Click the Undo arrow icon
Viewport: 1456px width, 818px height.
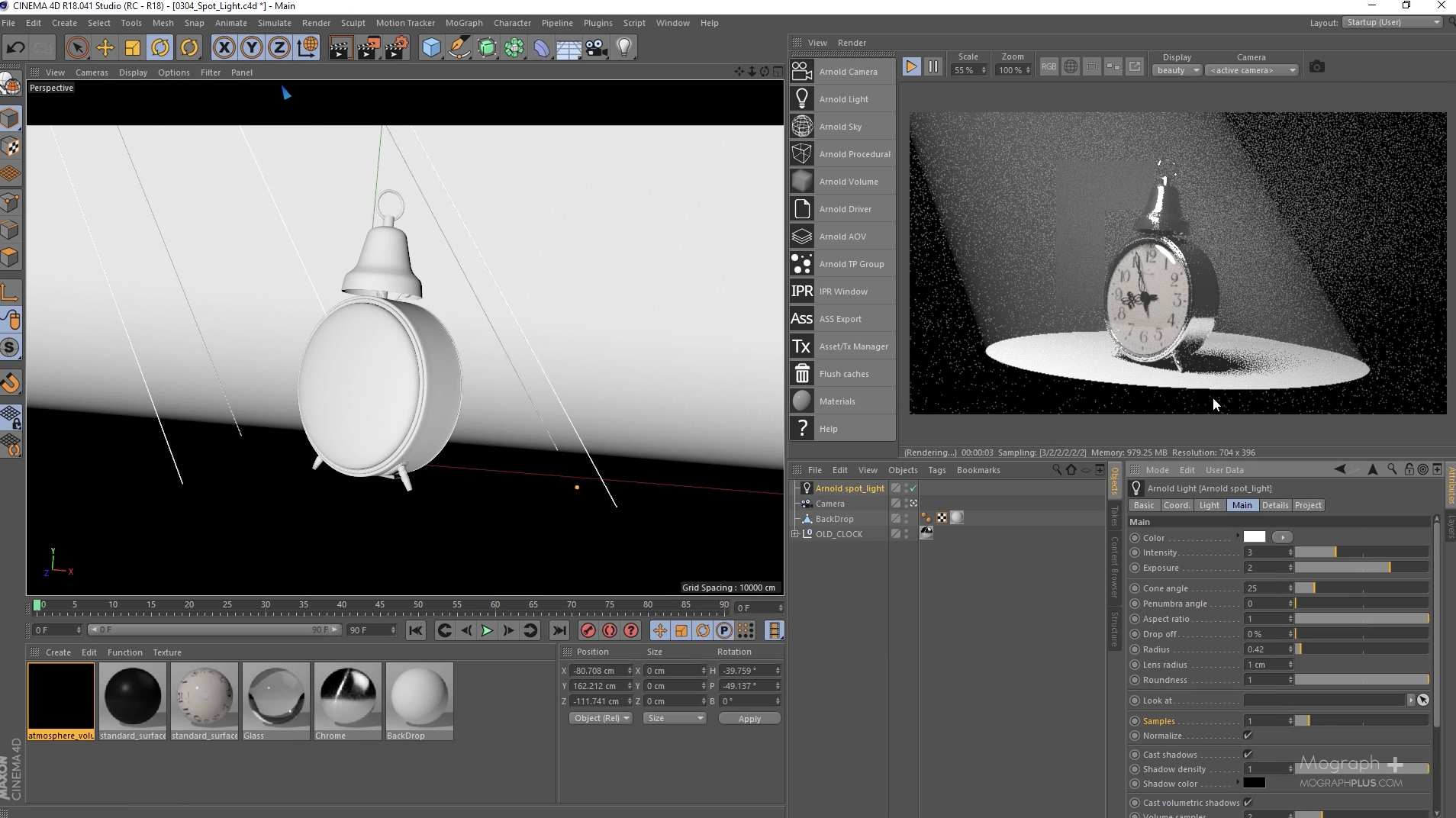[15, 48]
